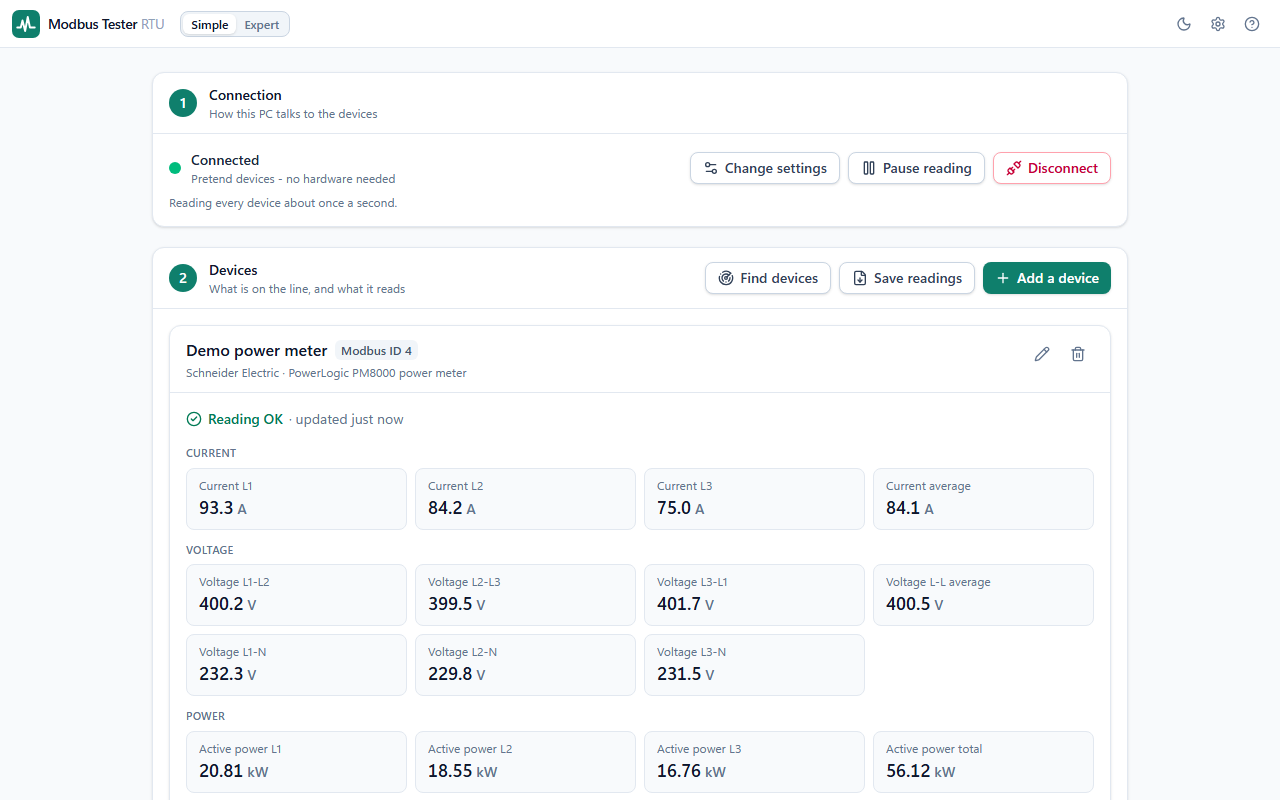Click the Demo power meter title
The image size is (1280, 800).
(256, 351)
